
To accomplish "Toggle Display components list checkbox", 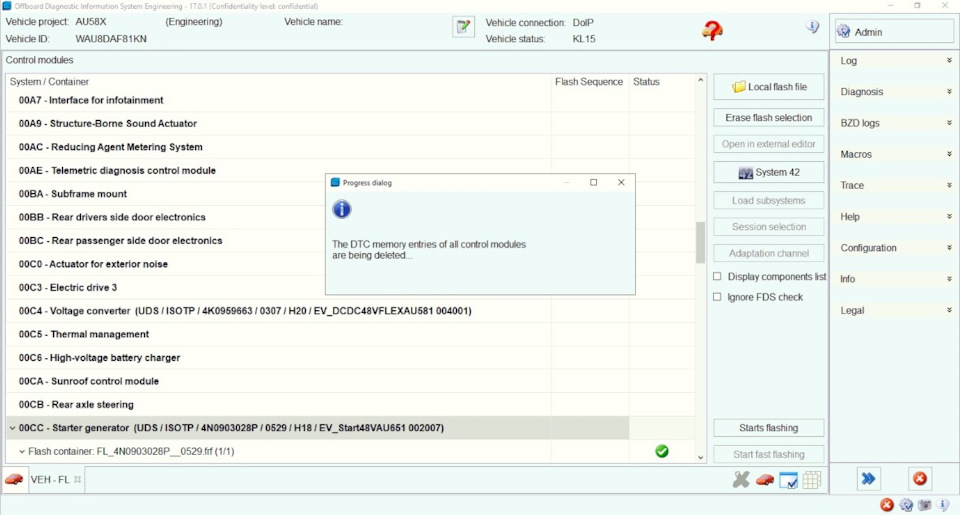I will point(717,276).
